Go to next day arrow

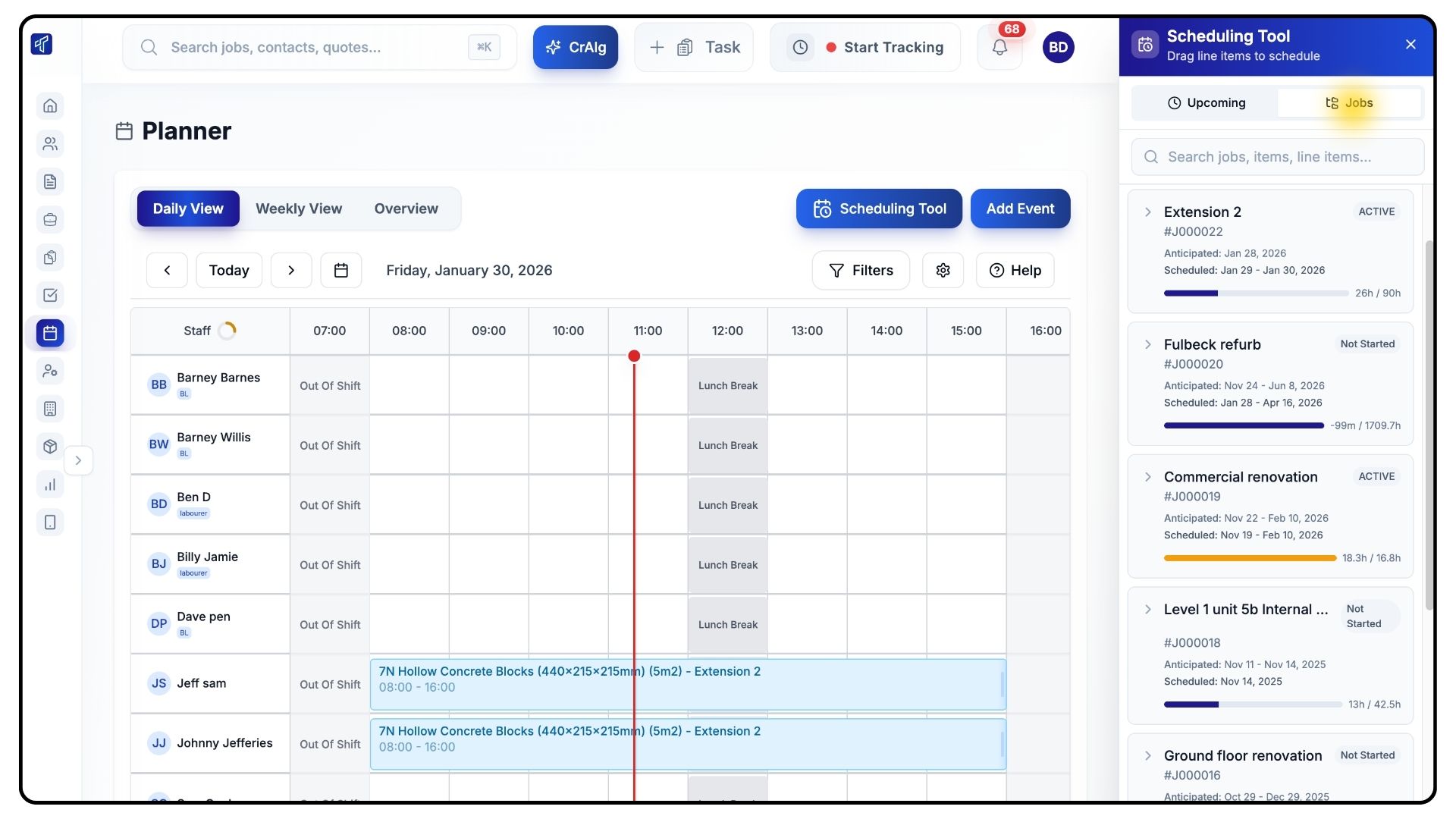[291, 270]
